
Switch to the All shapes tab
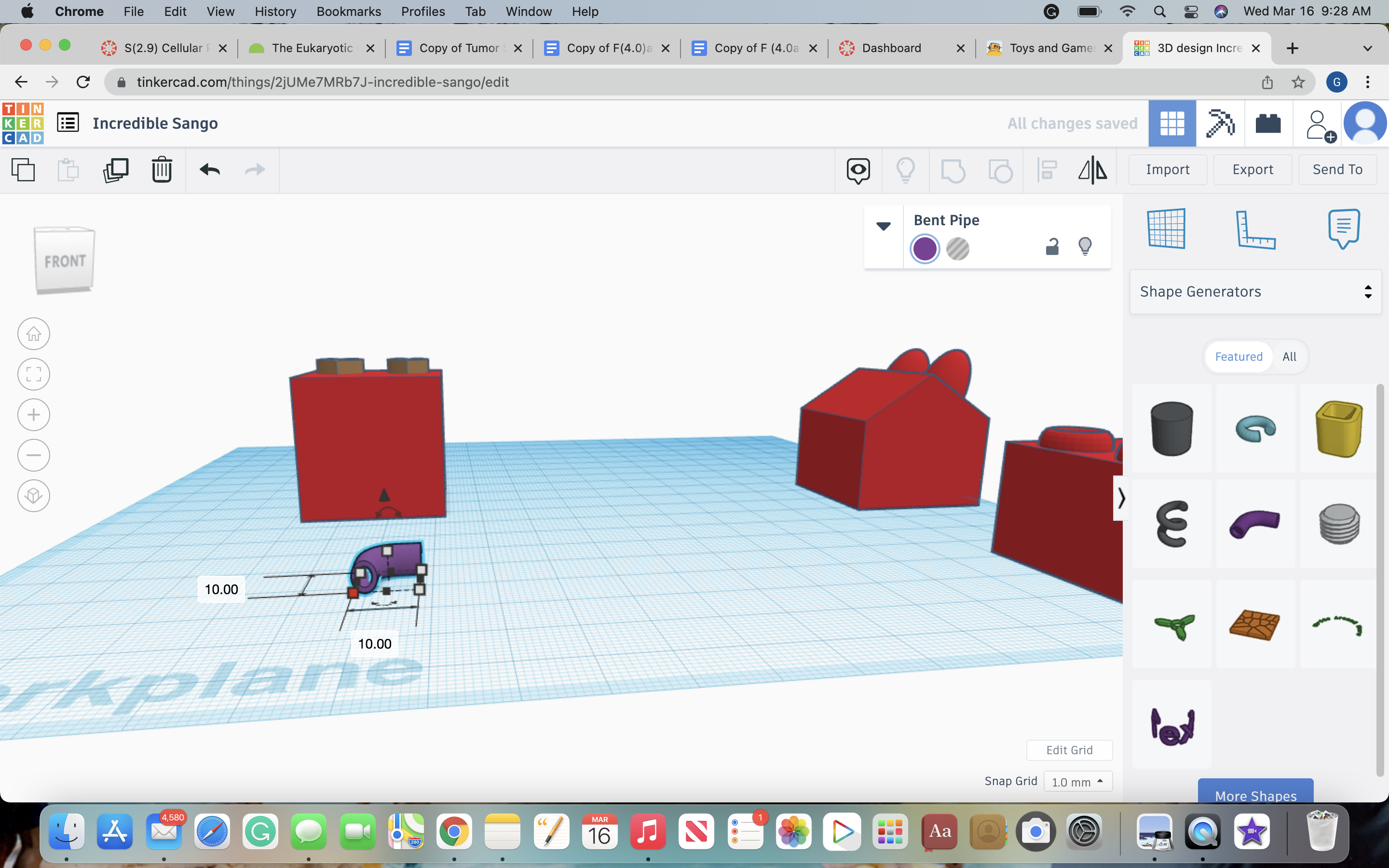click(1289, 356)
